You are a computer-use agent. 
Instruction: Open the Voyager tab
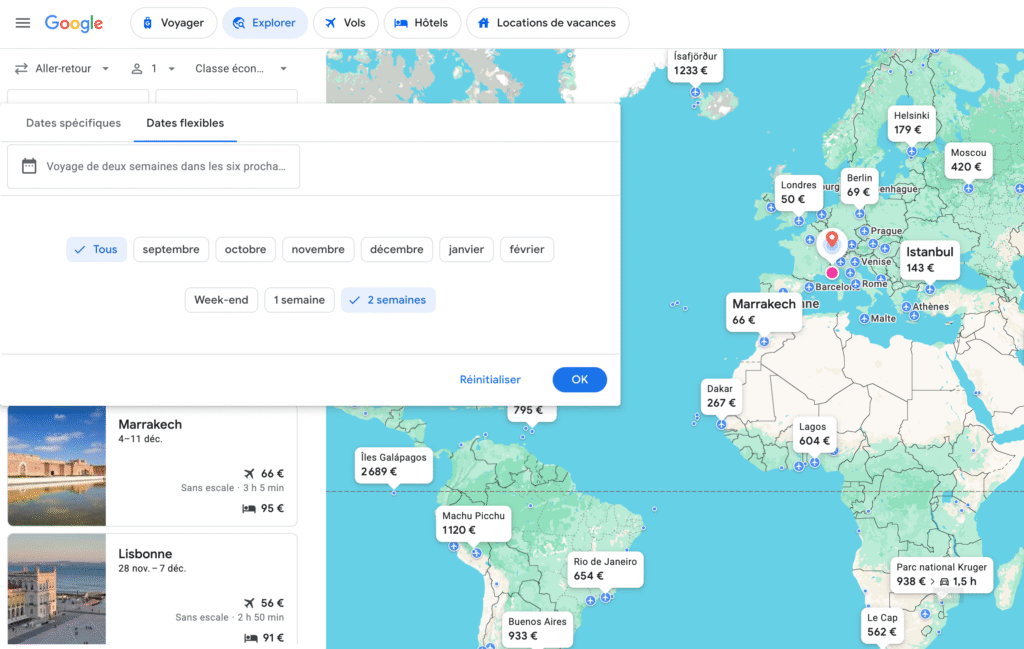point(173,23)
